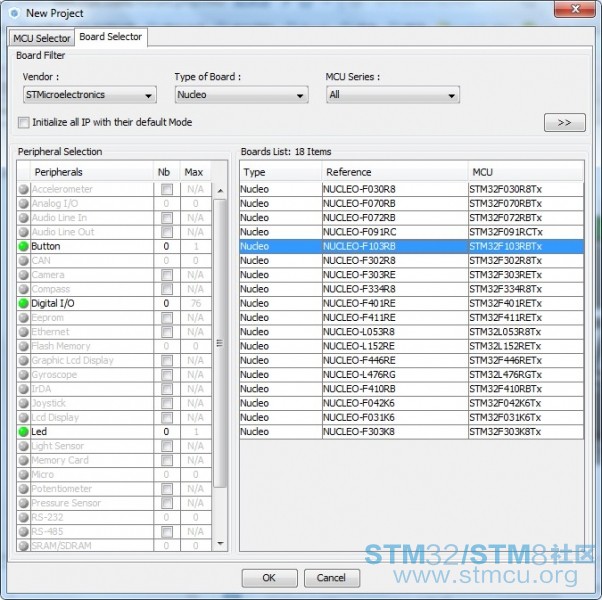Screen dimensions: 602x600
Task: Click the grey status dot for RS-232
Action: [x=23, y=517]
